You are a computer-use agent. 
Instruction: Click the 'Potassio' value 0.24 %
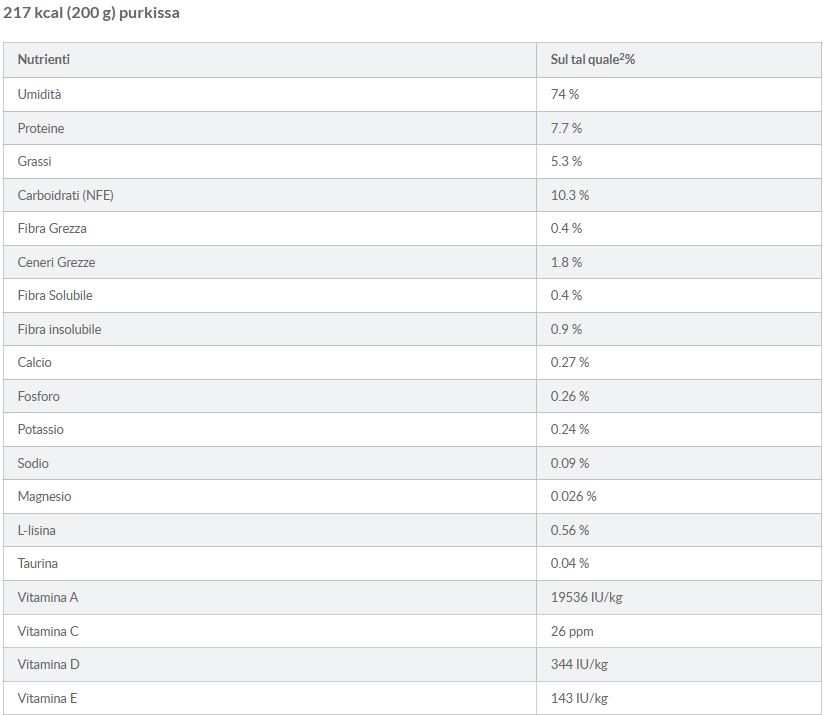[570, 429]
